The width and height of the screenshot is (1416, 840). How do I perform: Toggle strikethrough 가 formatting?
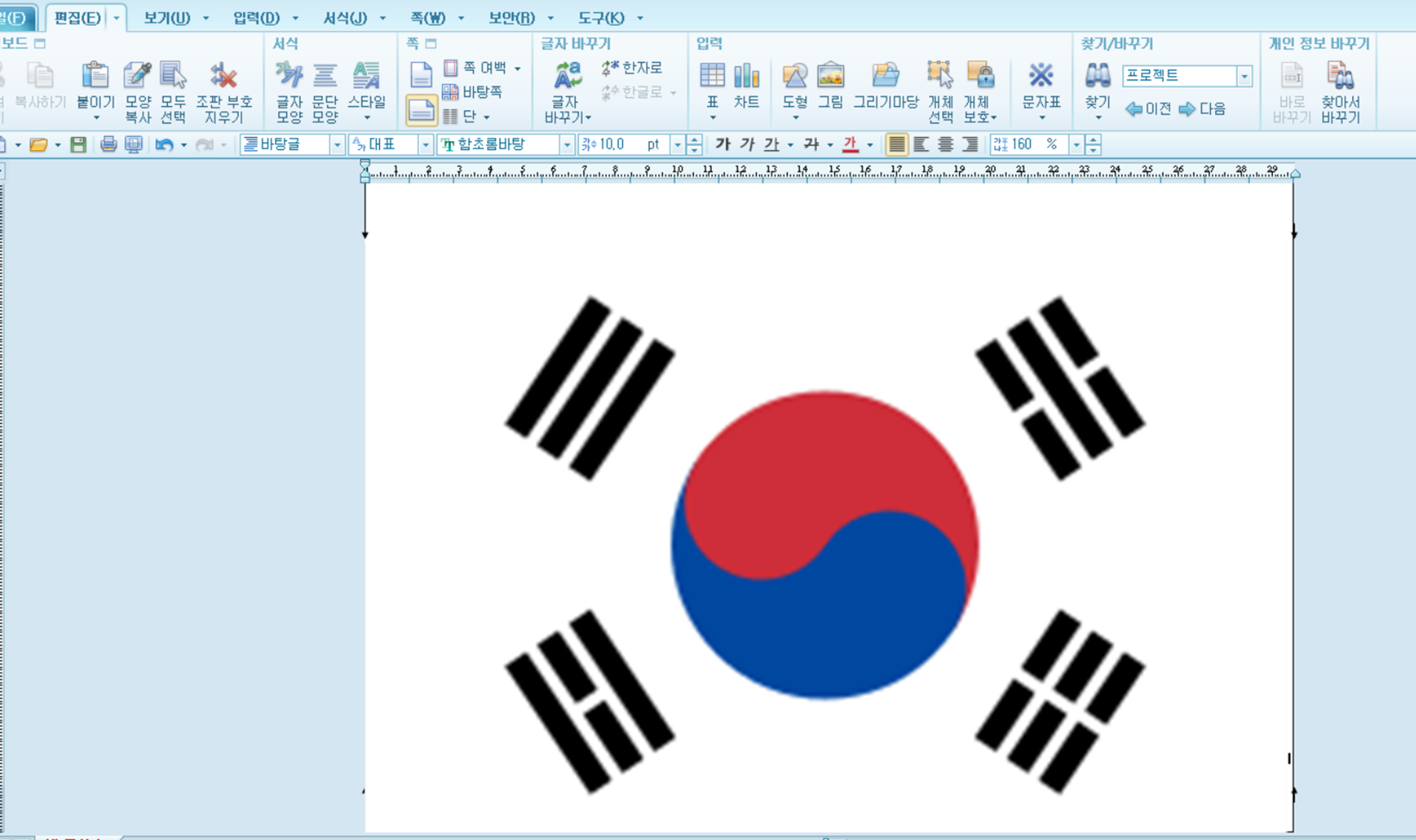(x=811, y=145)
